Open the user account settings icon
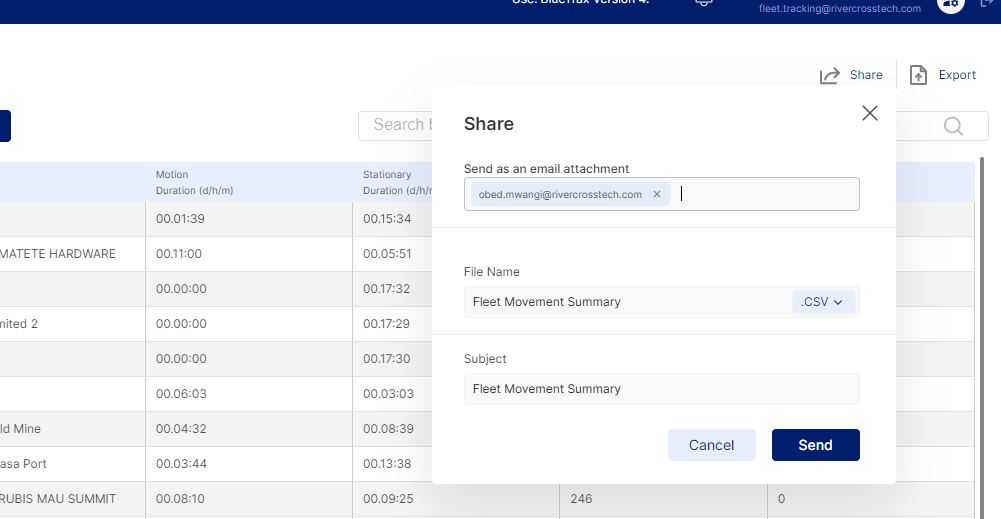 (949, 4)
